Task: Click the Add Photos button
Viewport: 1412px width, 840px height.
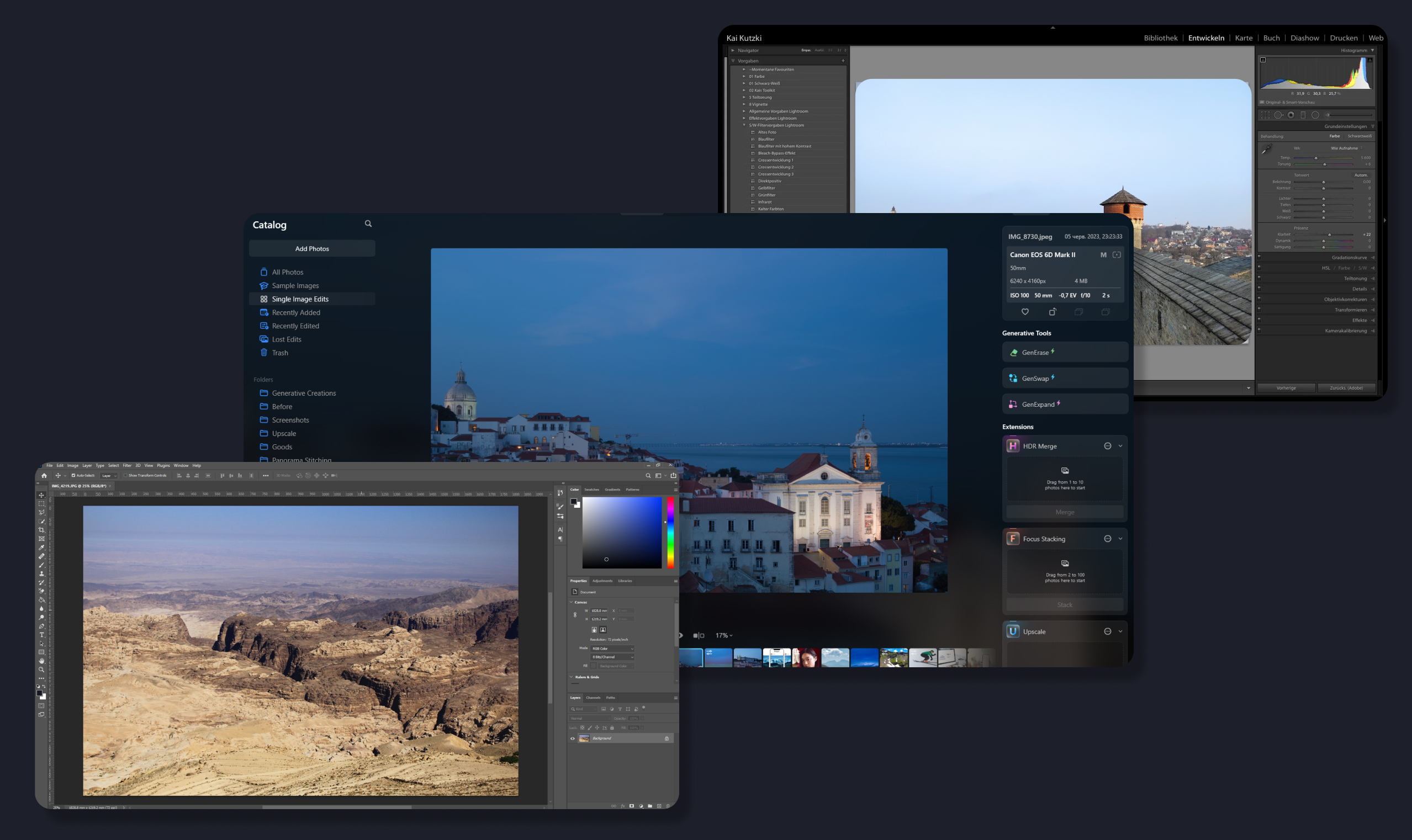Action: point(311,248)
